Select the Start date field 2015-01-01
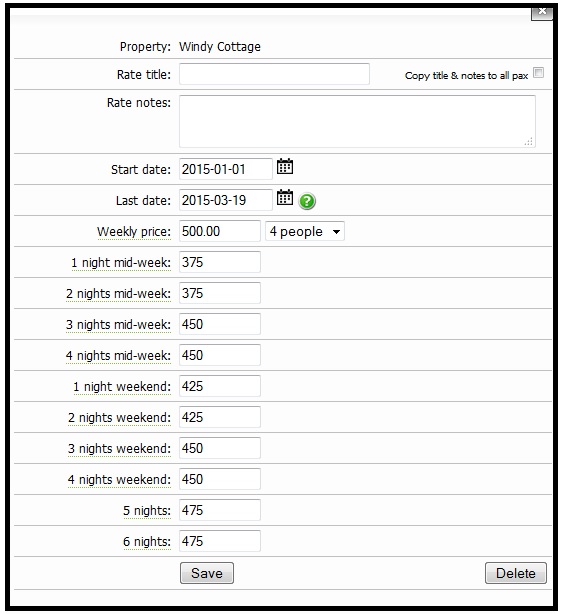The height and width of the screenshot is (614, 563). pyautogui.click(x=226, y=169)
